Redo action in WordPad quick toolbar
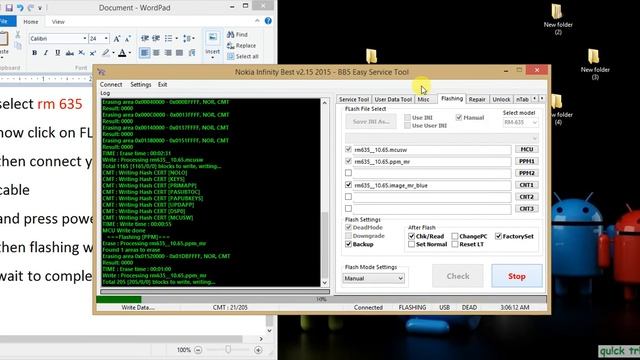 click(31, 8)
